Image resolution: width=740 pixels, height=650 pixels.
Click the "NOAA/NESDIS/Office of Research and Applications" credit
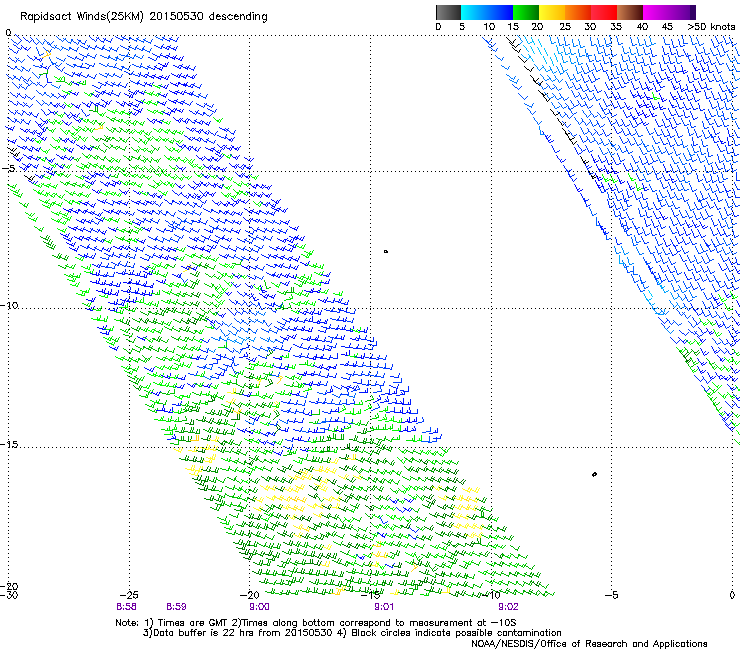coord(589,644)
